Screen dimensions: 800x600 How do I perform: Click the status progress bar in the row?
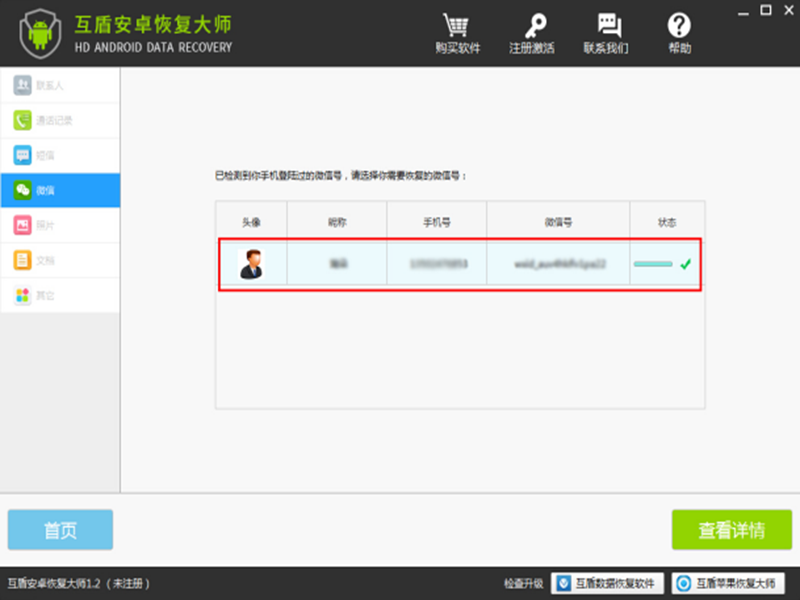(653, 264)
